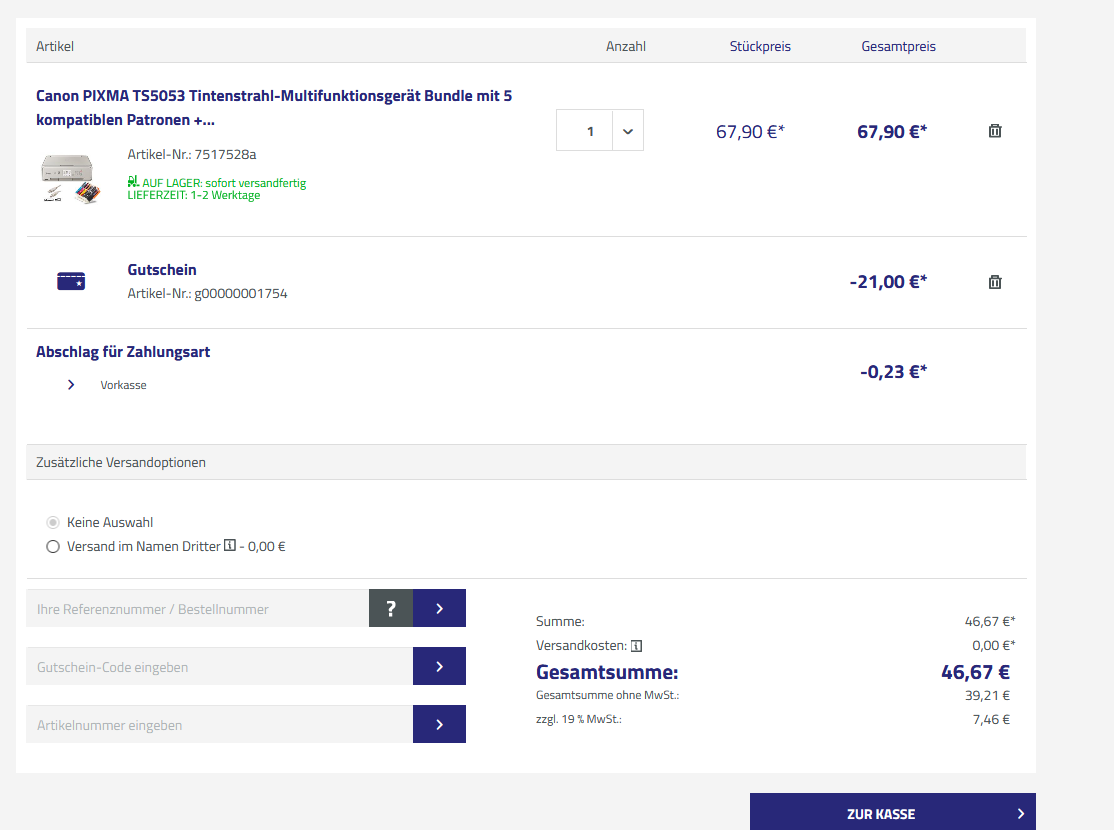Select Versand im Namen Dritter radio button
The width and height of the screenshot is (1114, 830).
(x=53, y=547)
